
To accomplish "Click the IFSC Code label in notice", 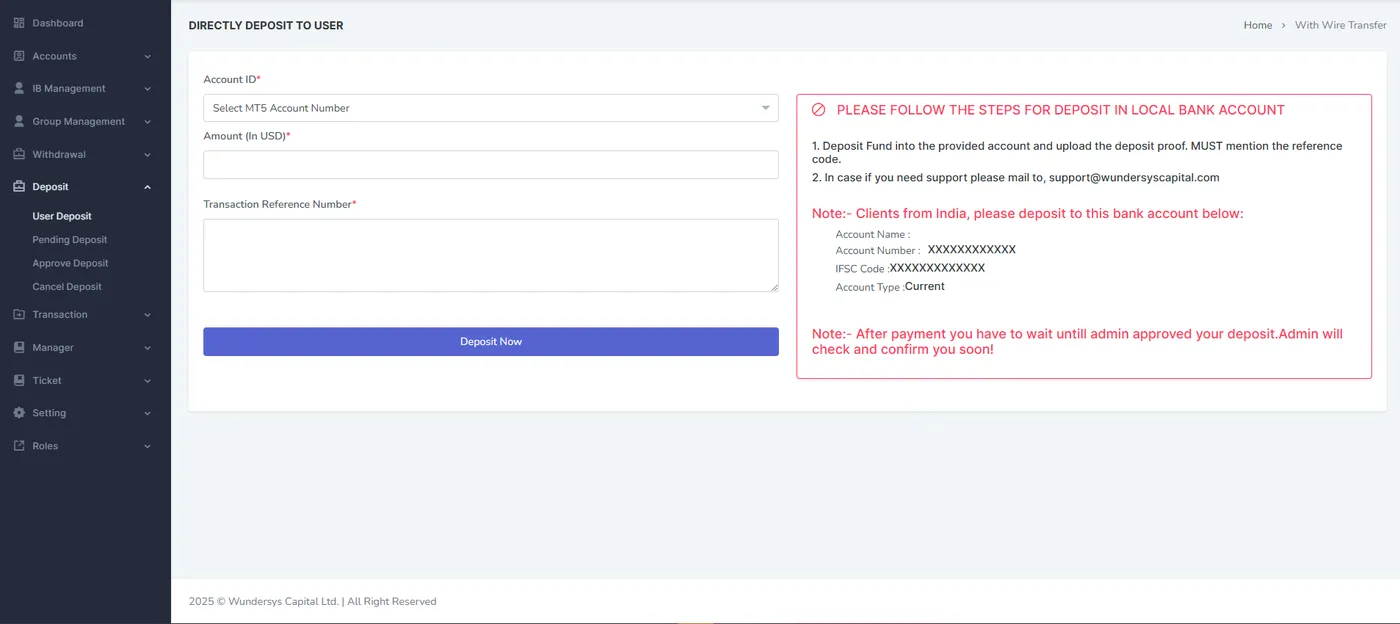I will tap(862, 269).
